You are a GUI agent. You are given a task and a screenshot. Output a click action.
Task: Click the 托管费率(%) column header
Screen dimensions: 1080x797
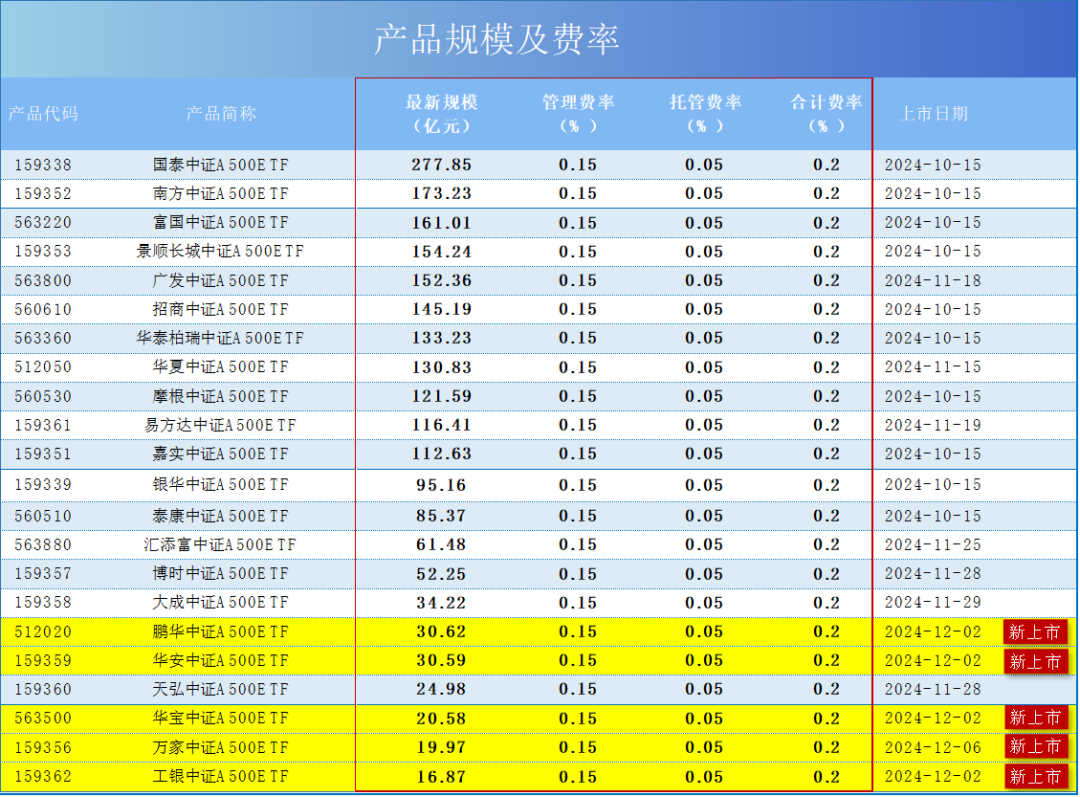[705, 114]
